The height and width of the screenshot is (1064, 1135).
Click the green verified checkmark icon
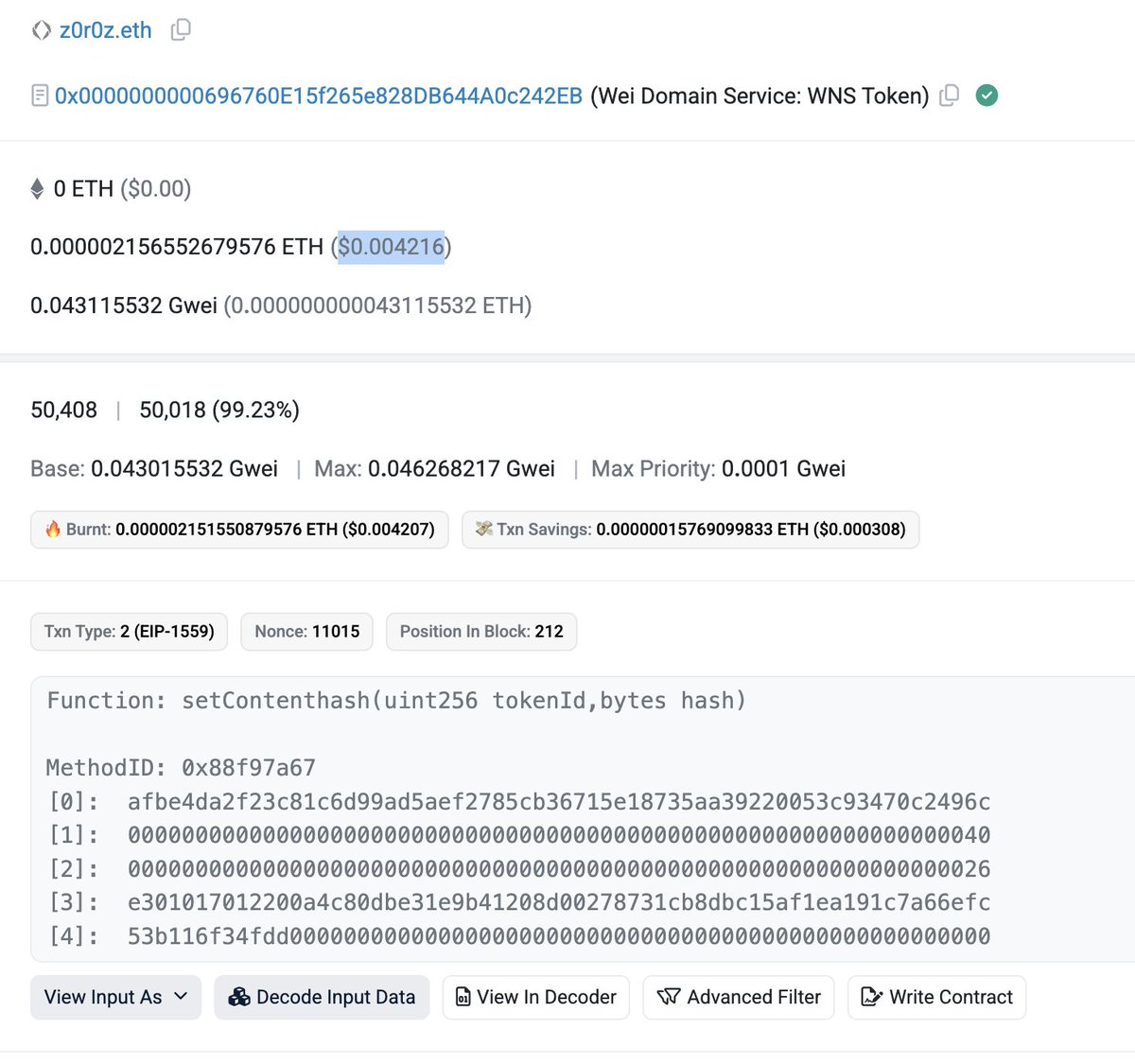(x=987, y=96)
